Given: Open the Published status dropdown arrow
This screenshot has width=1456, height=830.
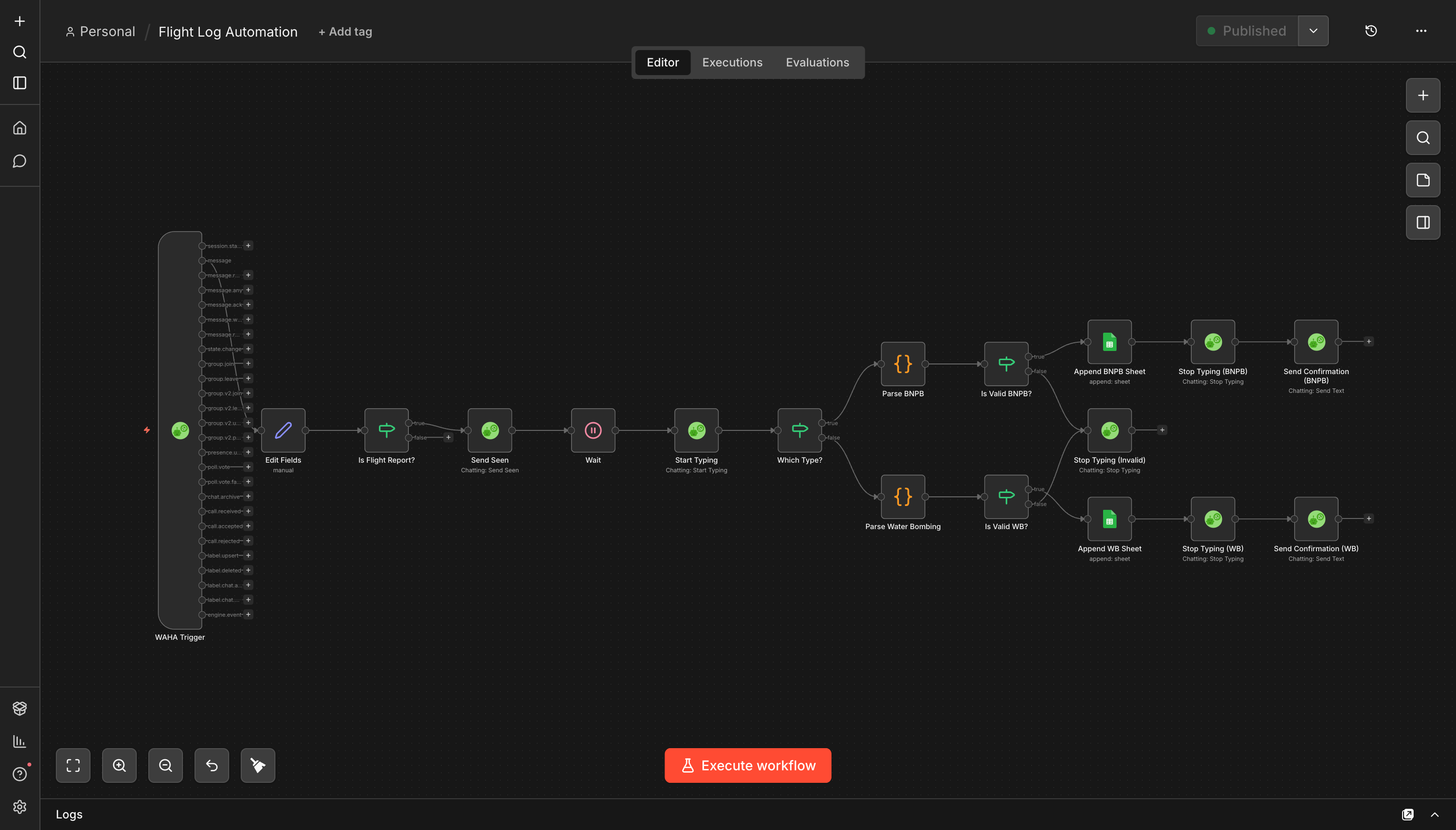Looking at the screenshot, I should click(x=1313, y=31).
